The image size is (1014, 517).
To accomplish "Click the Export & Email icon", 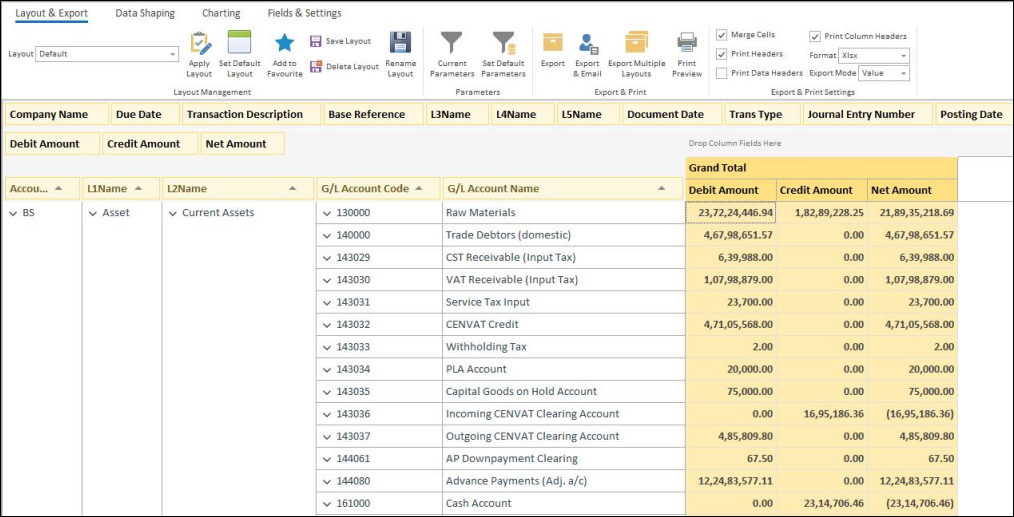I will click(x=588, y=45).
